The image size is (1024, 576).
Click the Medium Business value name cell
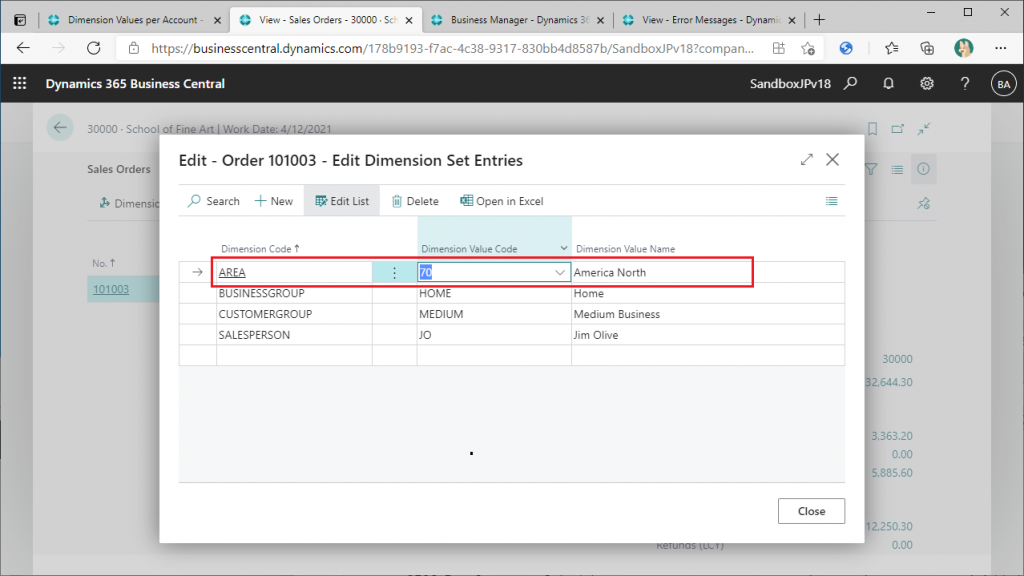click(708, 314)
